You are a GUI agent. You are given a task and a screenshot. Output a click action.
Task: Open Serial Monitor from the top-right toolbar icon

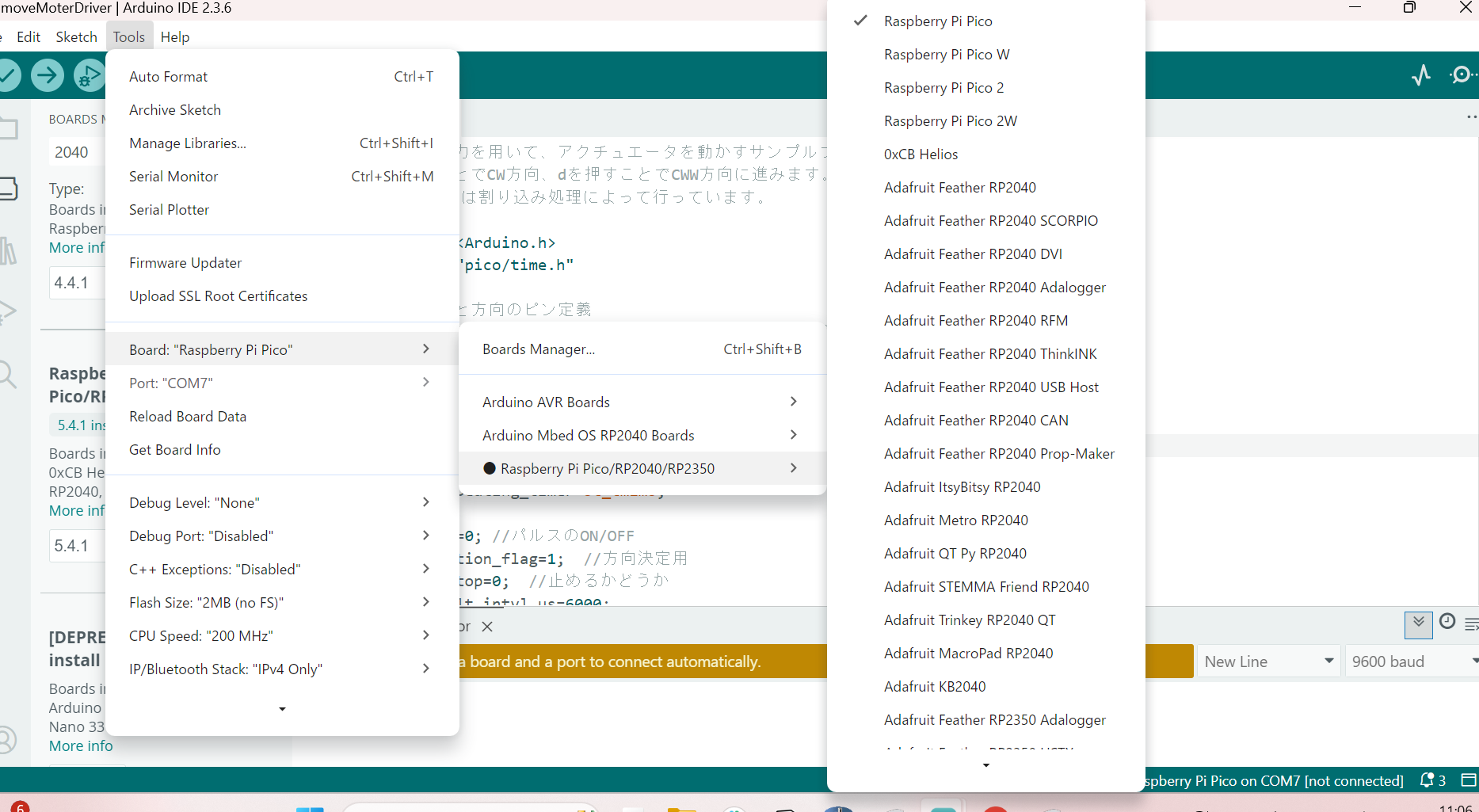click(1460, 75)
